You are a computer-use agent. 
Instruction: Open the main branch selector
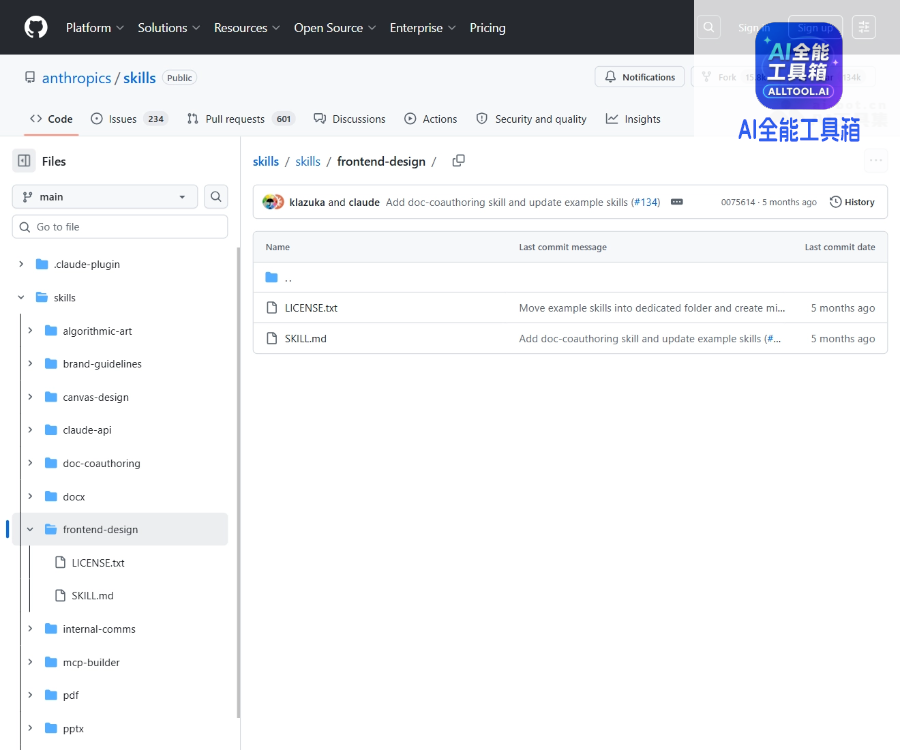pos(104,197)
